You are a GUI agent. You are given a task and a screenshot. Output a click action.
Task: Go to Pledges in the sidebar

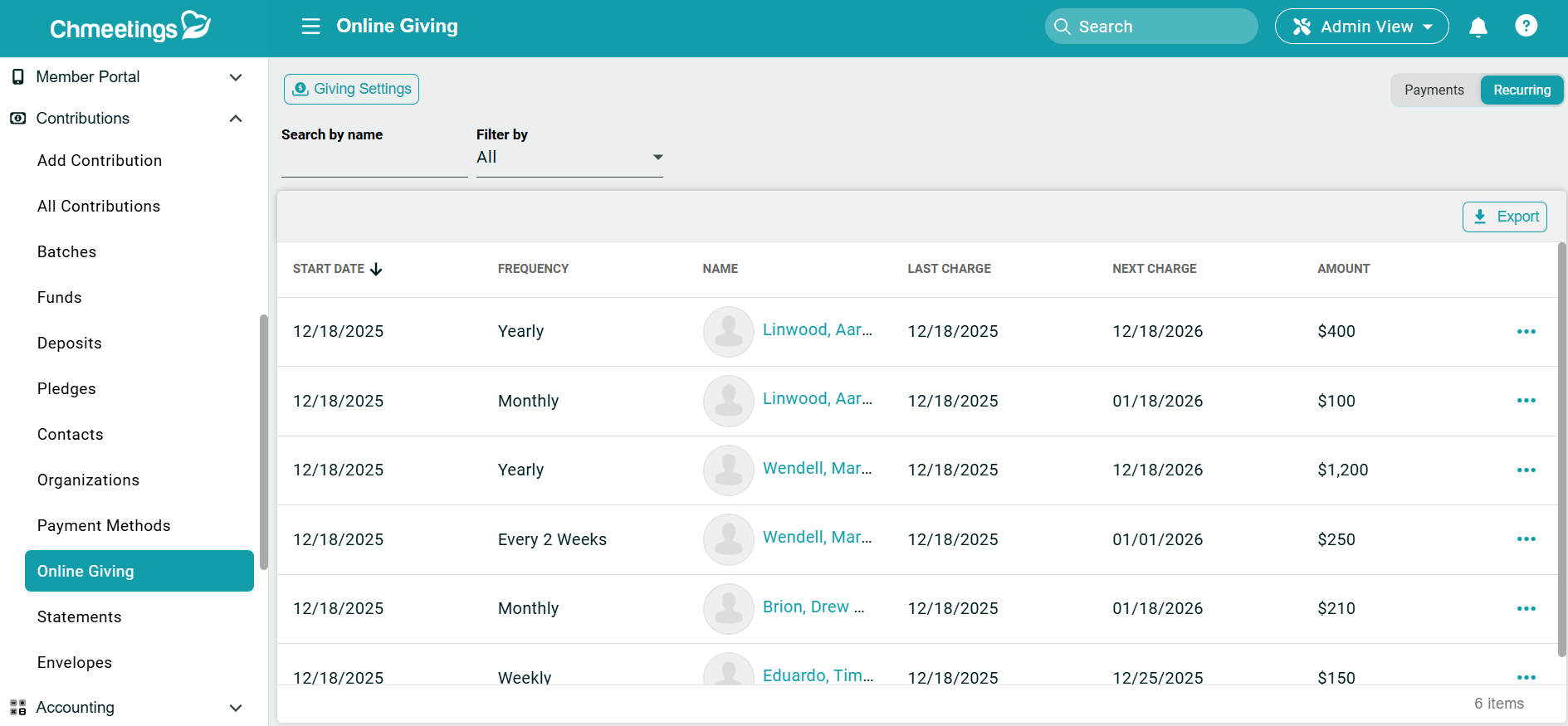point(66,388)
